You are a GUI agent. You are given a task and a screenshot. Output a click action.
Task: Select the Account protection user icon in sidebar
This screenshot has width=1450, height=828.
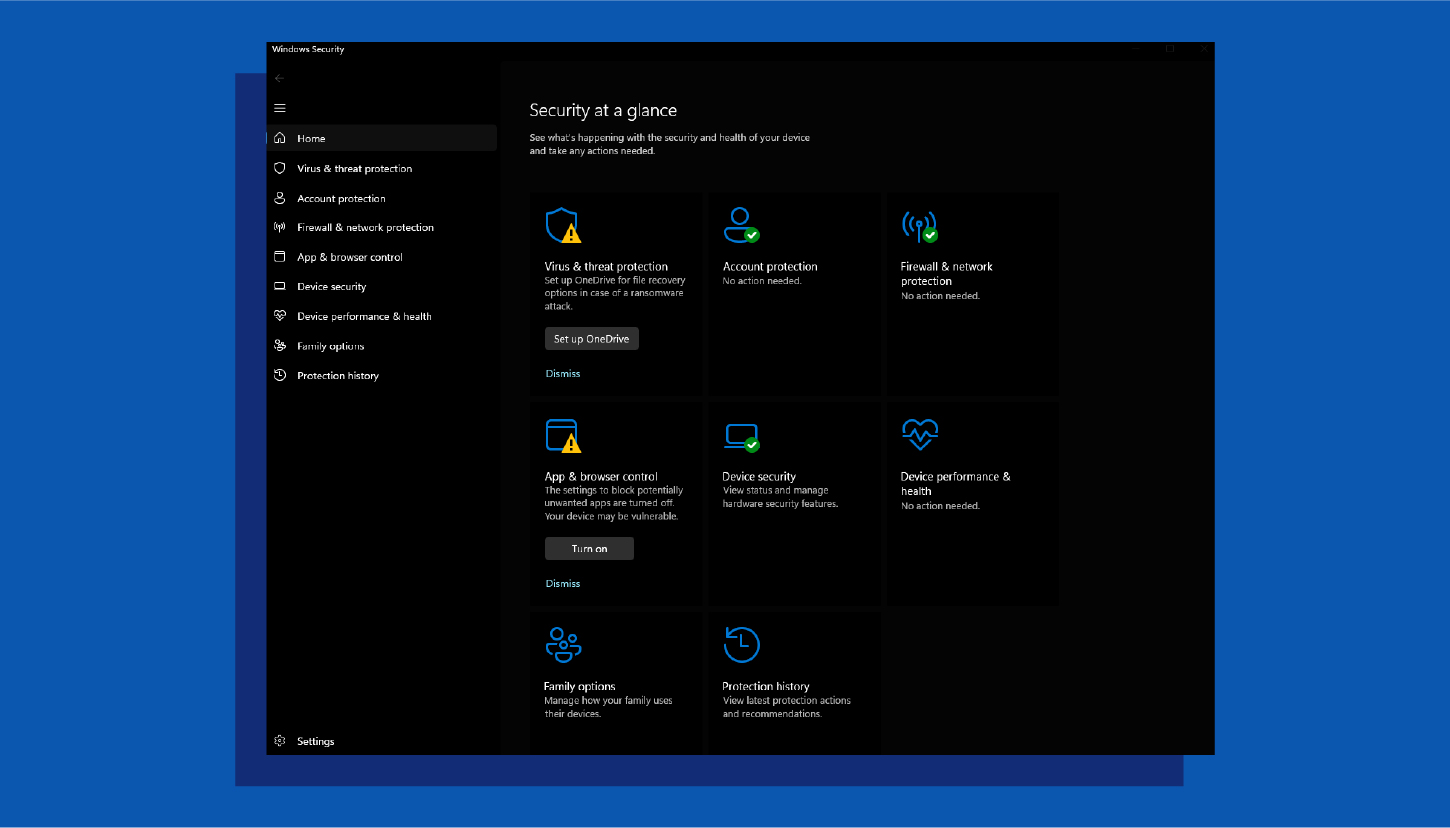click(x=281, y=198)
